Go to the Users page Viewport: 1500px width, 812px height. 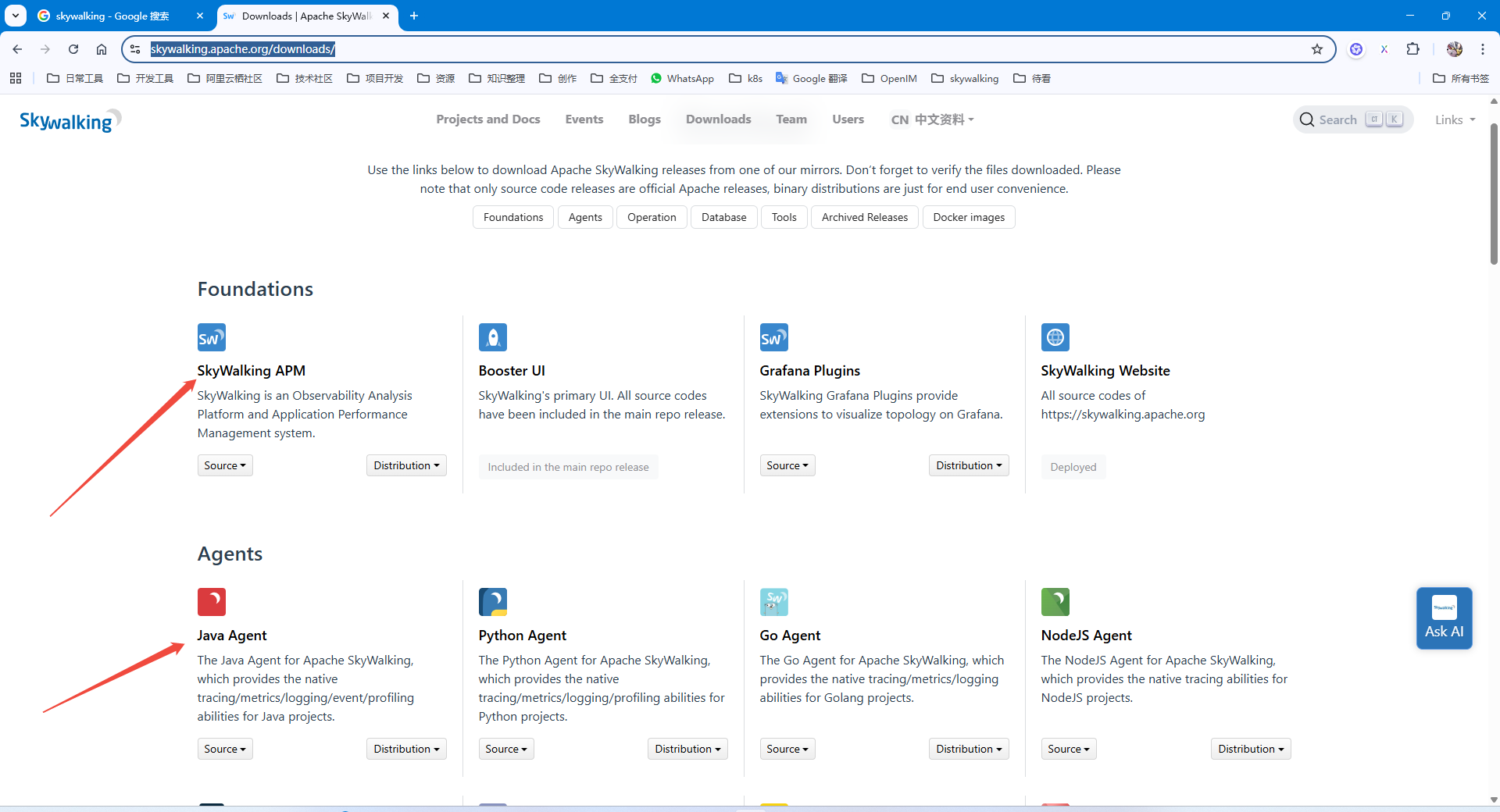click(x=848, y=119)
